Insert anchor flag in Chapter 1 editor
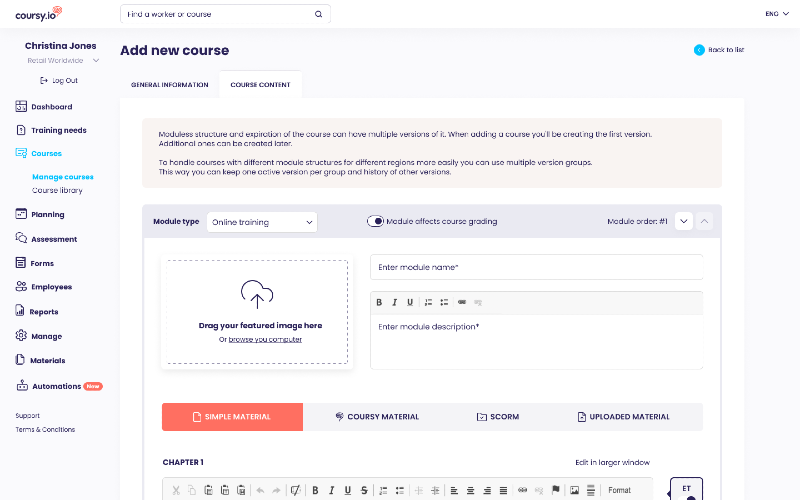 (556, 490)
